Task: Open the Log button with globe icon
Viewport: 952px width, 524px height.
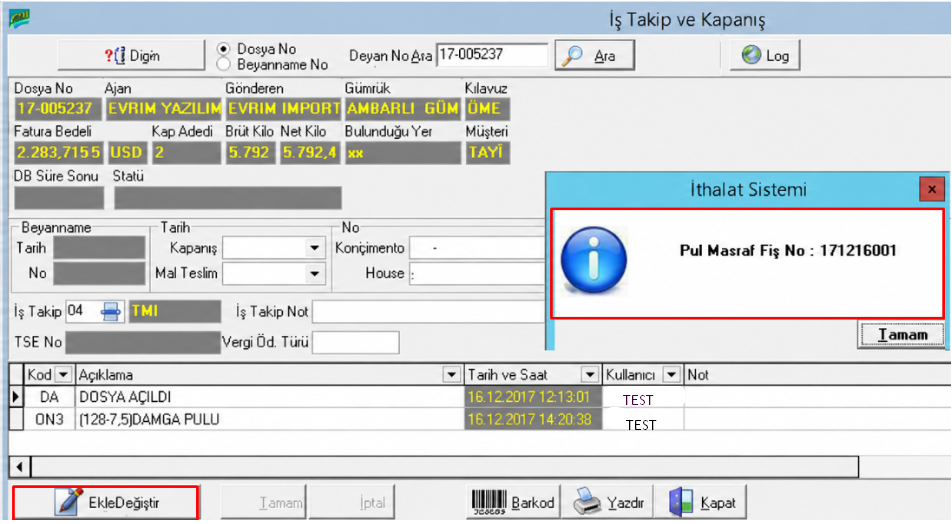Action: pos(765,56)
